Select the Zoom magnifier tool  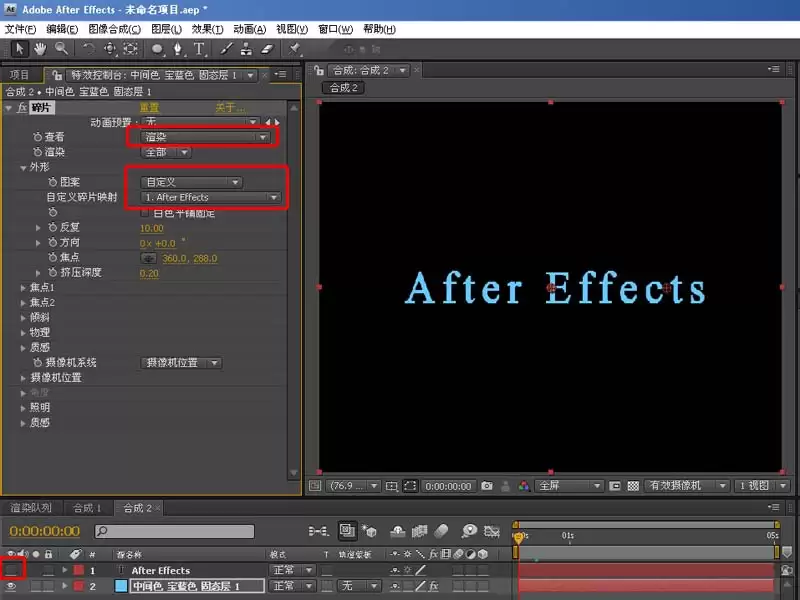pos(62,49)
